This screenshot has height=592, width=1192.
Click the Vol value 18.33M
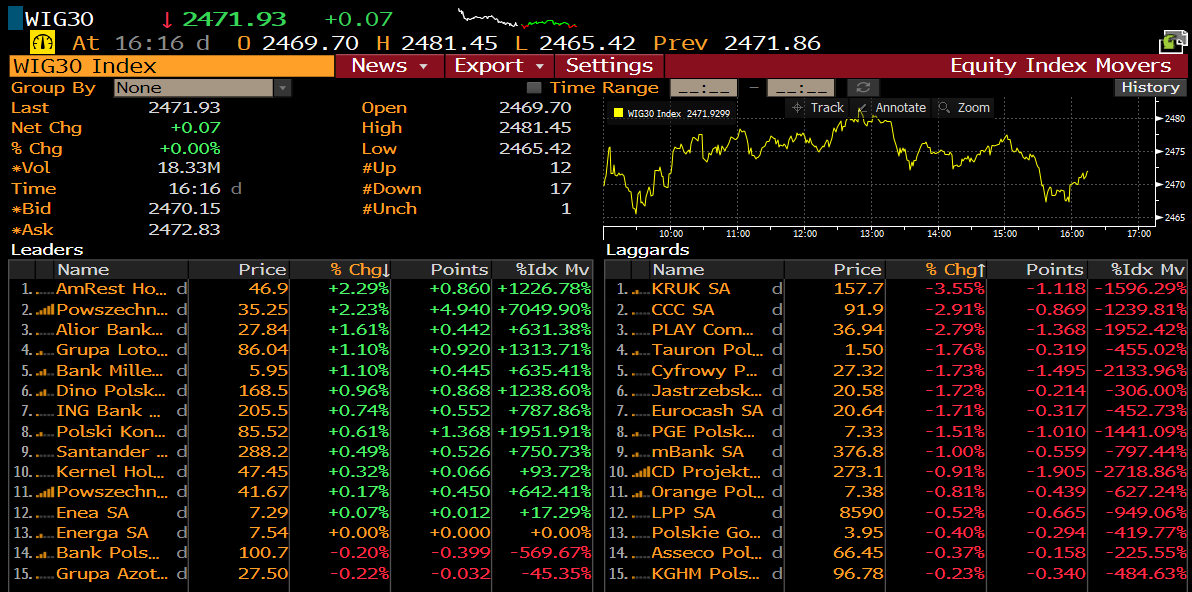click(189, 168)
